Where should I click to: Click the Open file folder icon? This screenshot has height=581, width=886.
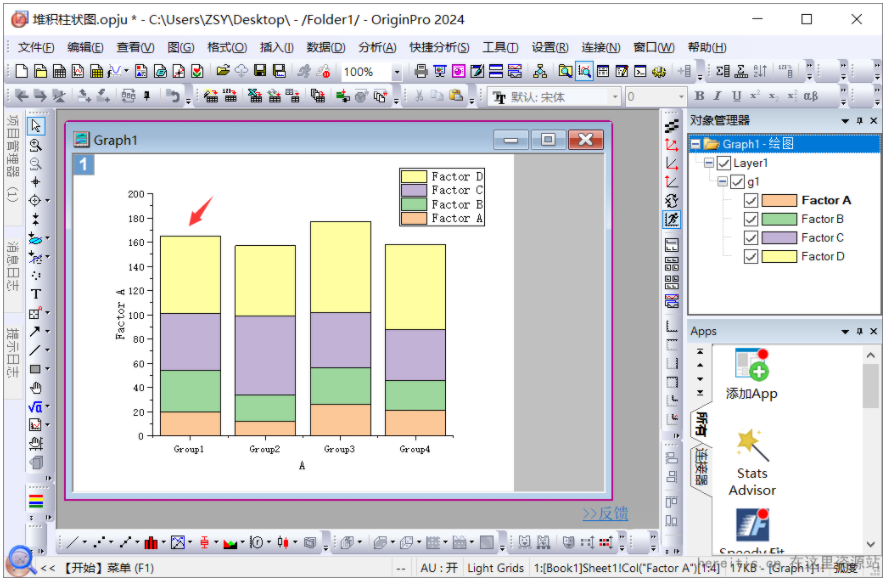pyautogui.click(x=223, y=71)
